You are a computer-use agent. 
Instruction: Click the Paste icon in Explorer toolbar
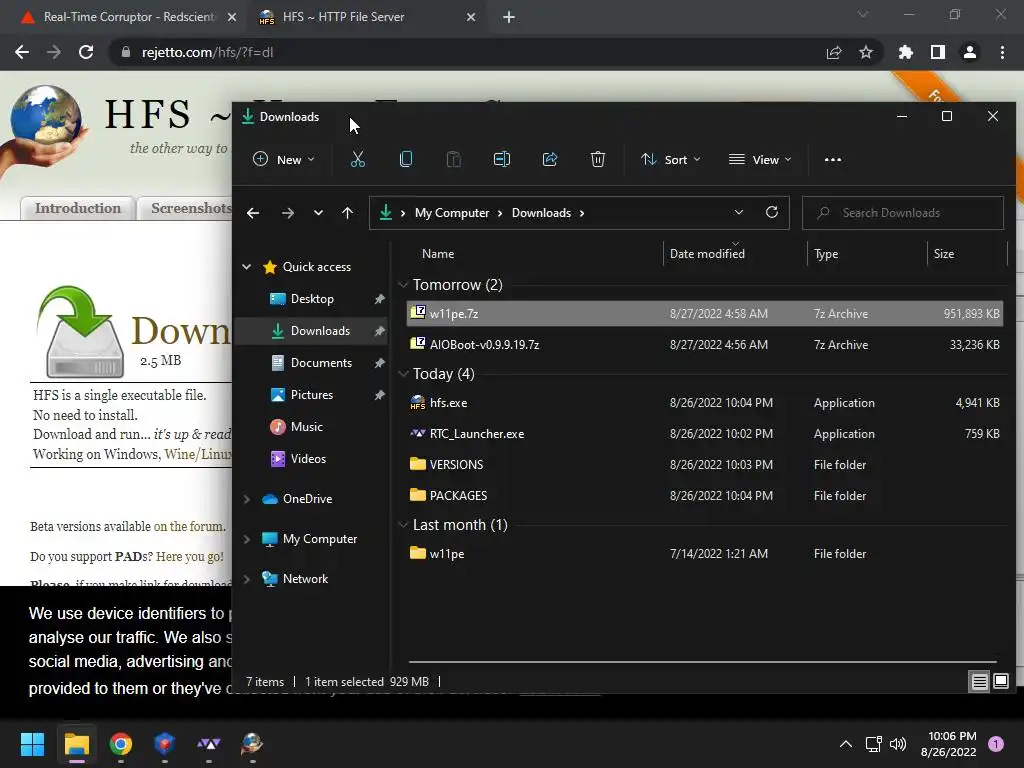(453, 159)
